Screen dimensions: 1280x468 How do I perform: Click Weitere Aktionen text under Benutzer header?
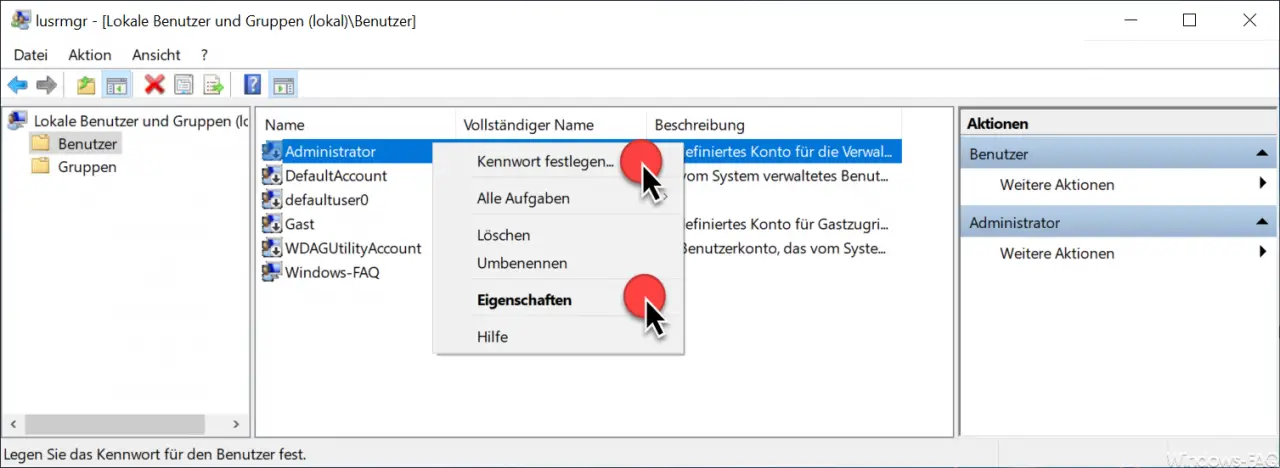coord(1057,185)
